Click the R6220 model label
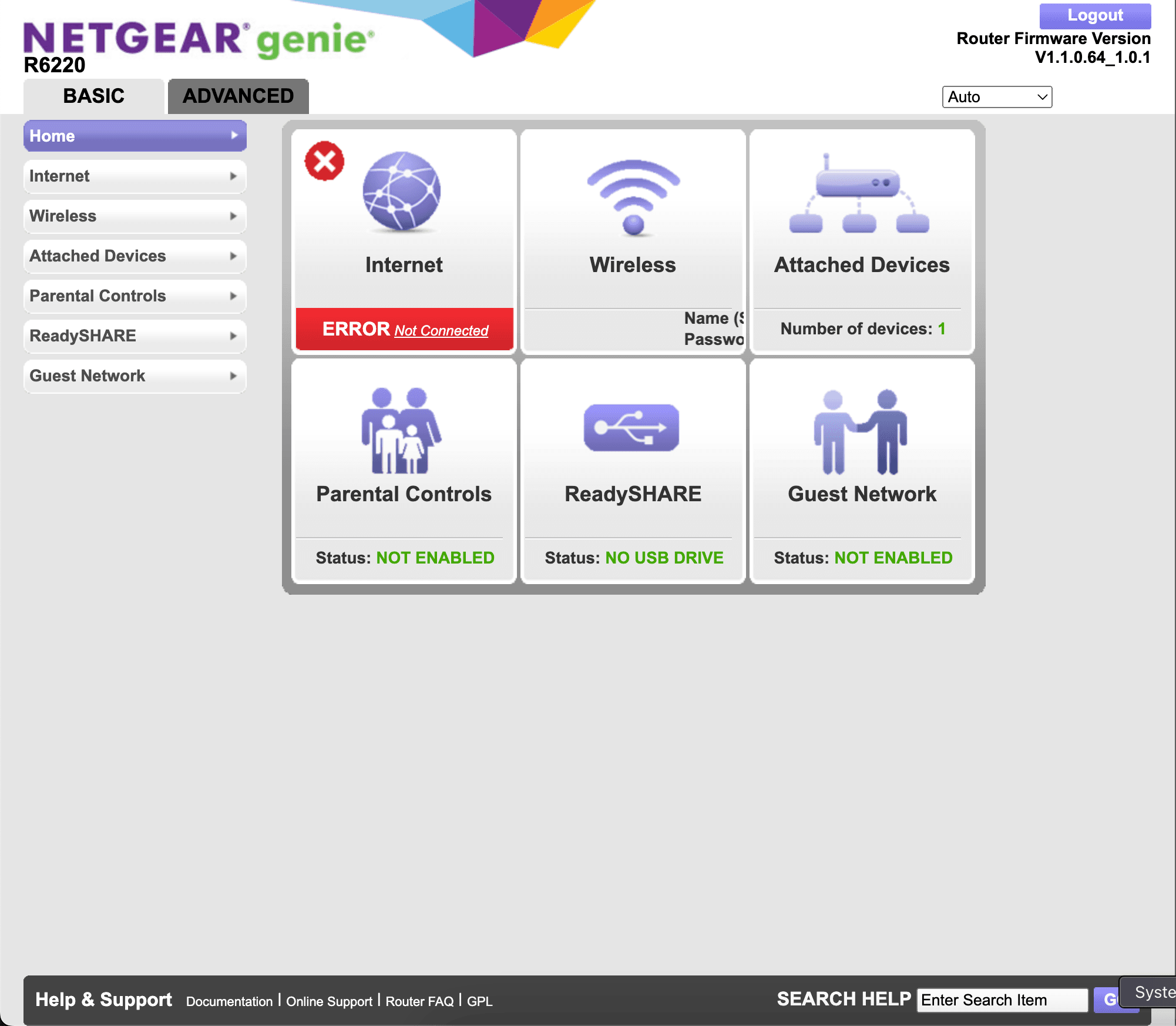 [55, 65]
